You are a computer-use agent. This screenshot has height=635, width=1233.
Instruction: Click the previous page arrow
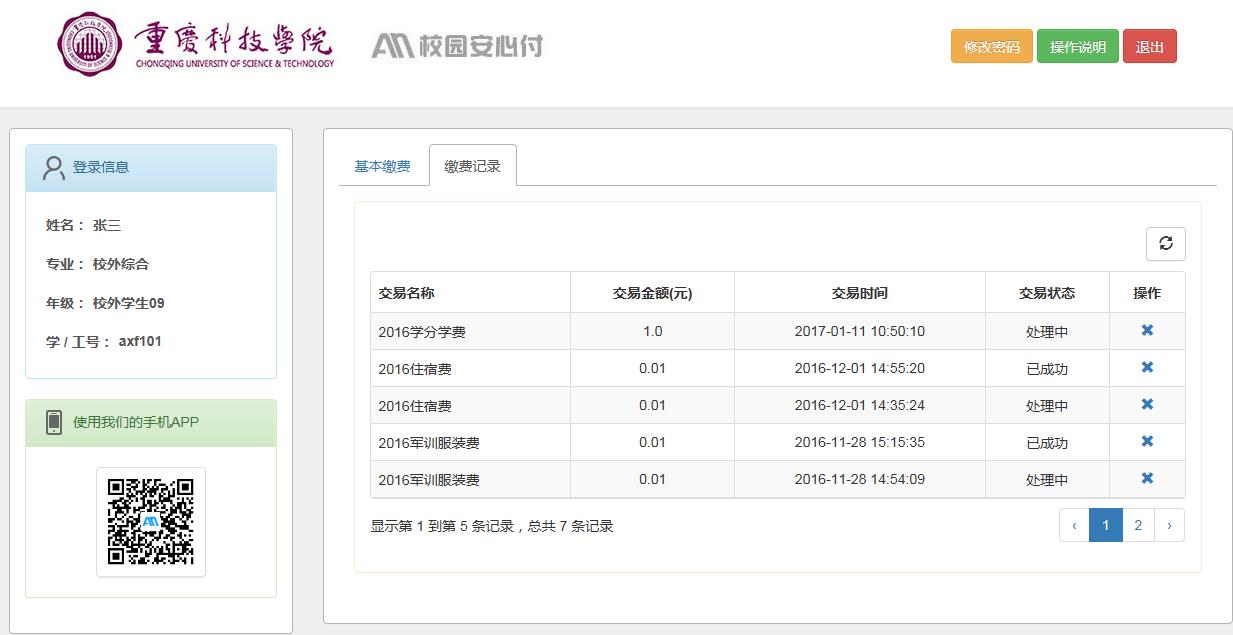click(x=1074, y=524)
